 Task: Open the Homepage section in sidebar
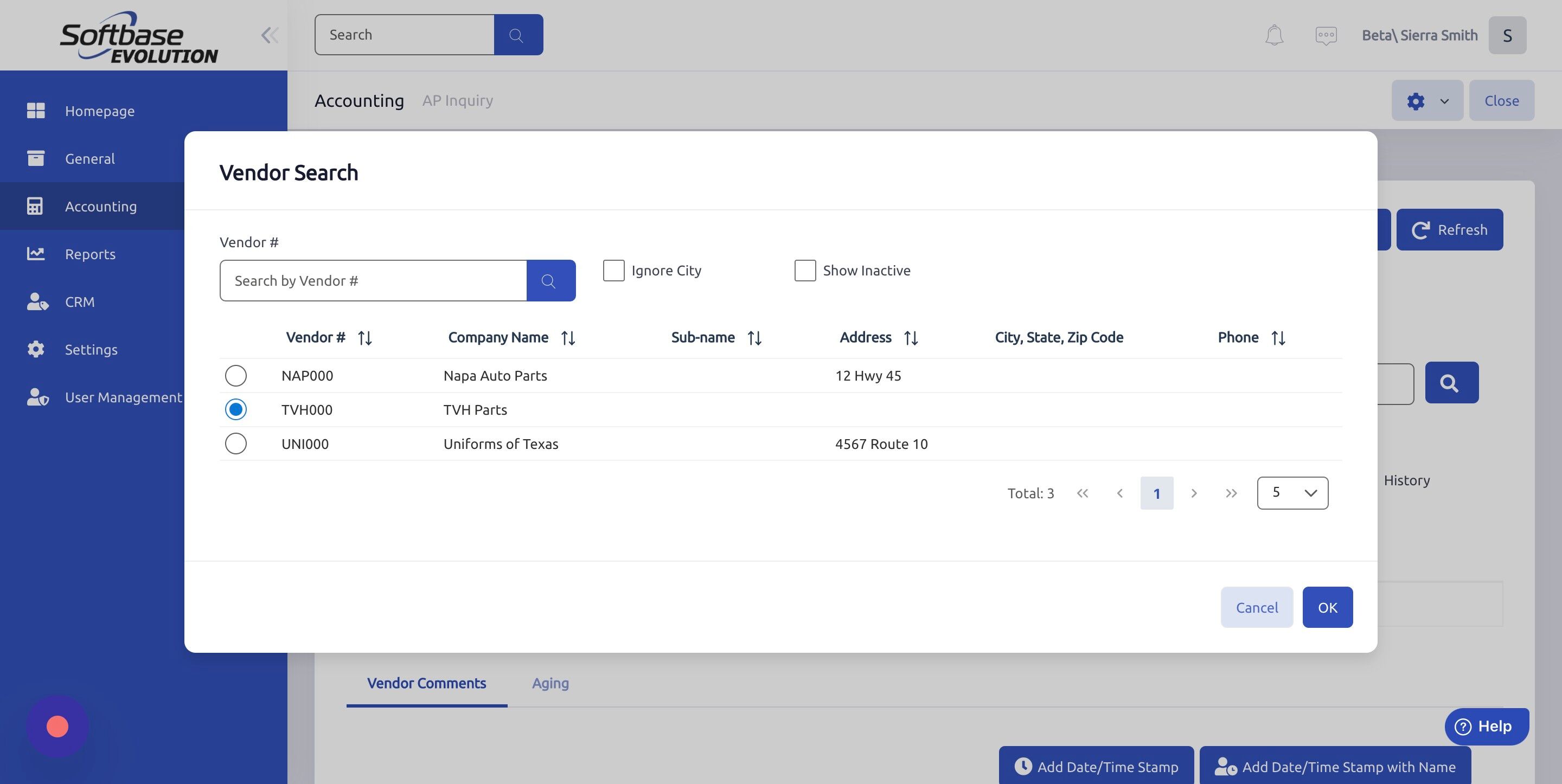[36, 111]
